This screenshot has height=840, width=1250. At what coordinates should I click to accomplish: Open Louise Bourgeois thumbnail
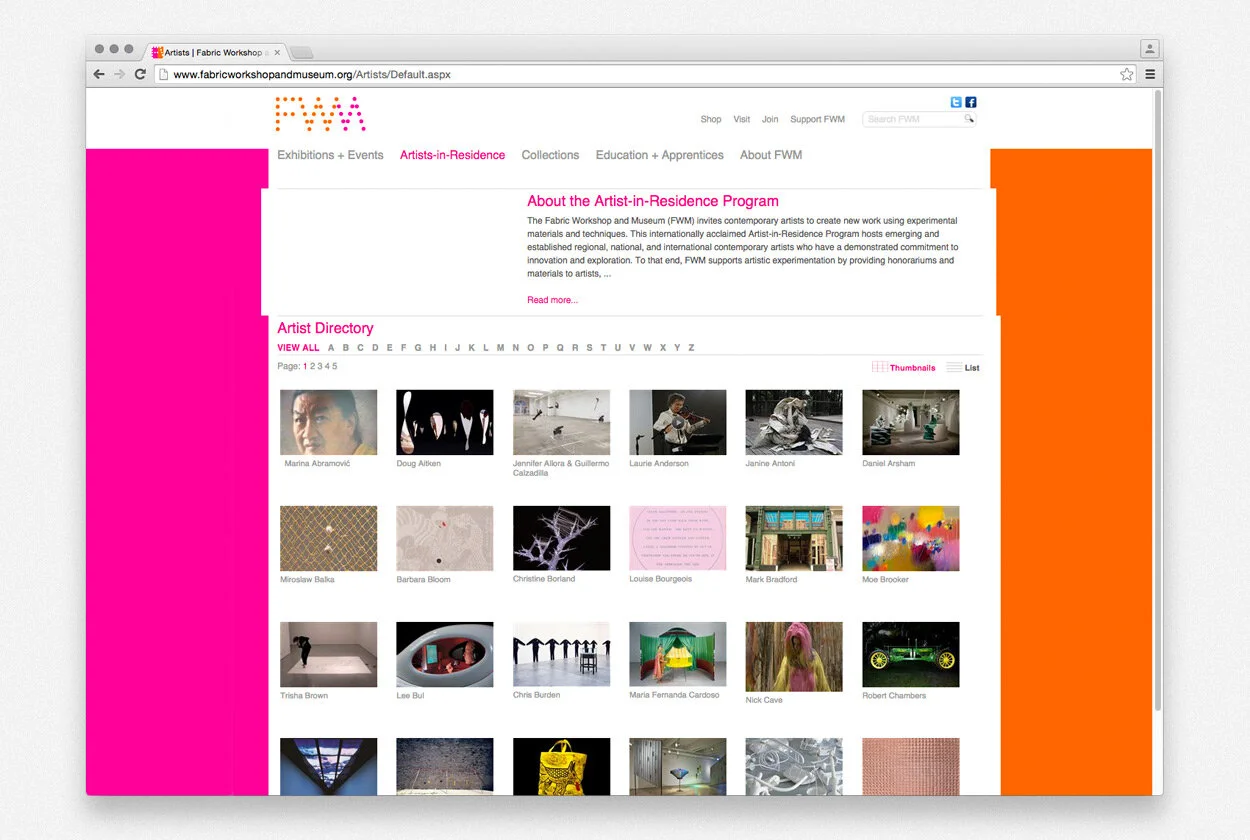(678, 538)
